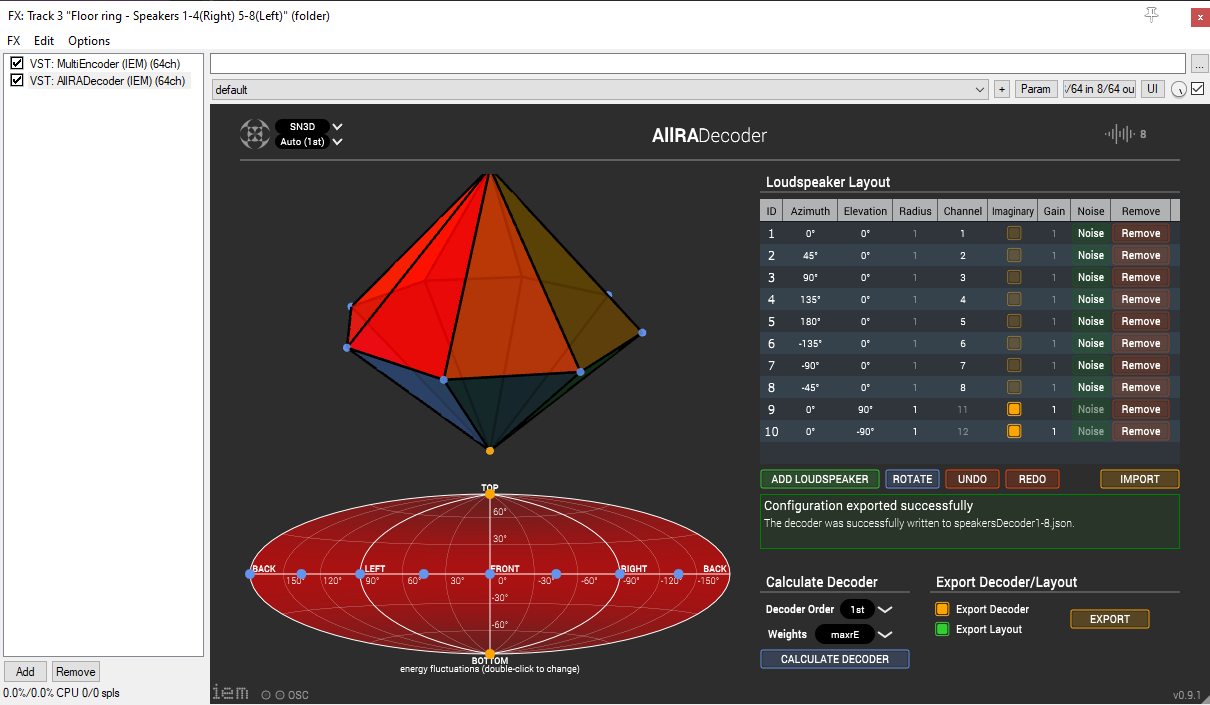Viewport: 1210px width, 705px height.
Task: Click the ellipsis button beside the top text field
Action: coord(1201,63)
